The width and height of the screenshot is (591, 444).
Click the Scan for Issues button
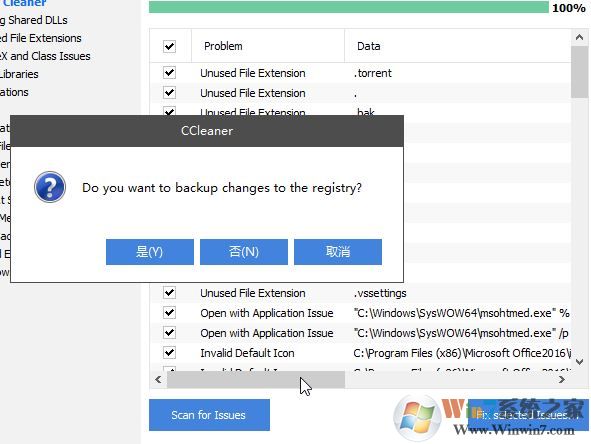tap(209, 415)
